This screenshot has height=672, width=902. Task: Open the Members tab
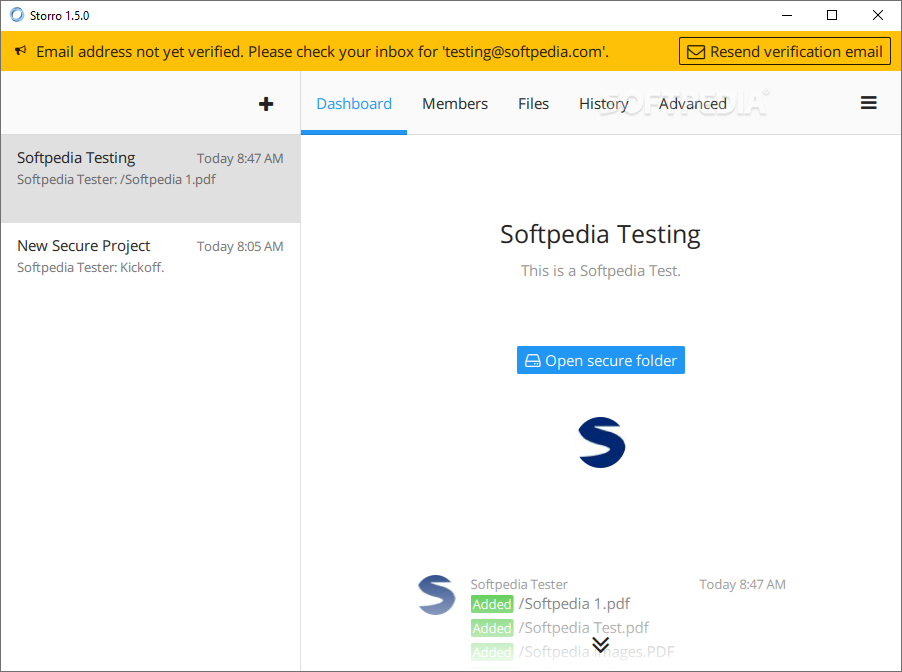click(x=455, y=104)
